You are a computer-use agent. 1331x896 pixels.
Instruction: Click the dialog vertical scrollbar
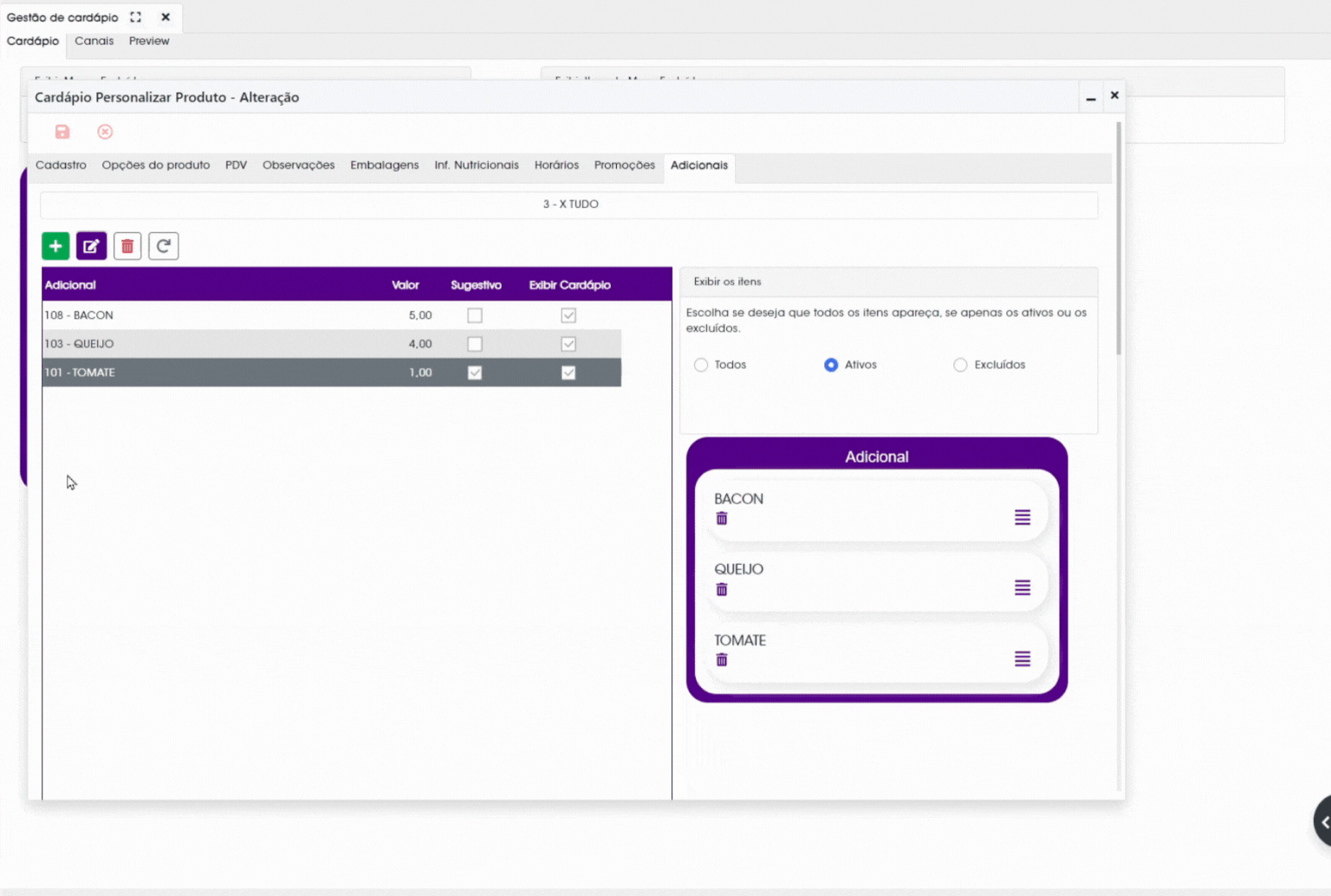(1119, 238)
